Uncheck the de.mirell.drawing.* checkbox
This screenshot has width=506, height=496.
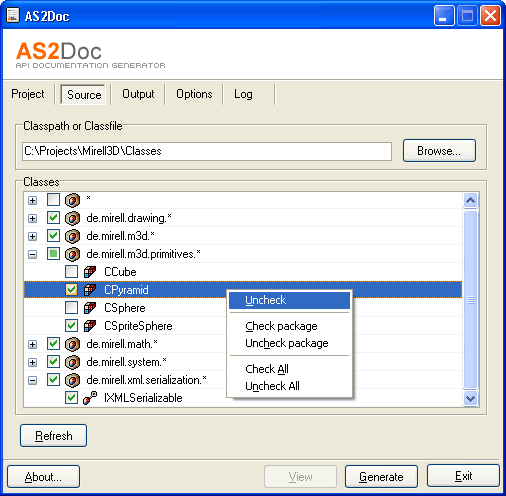[53, 218]
